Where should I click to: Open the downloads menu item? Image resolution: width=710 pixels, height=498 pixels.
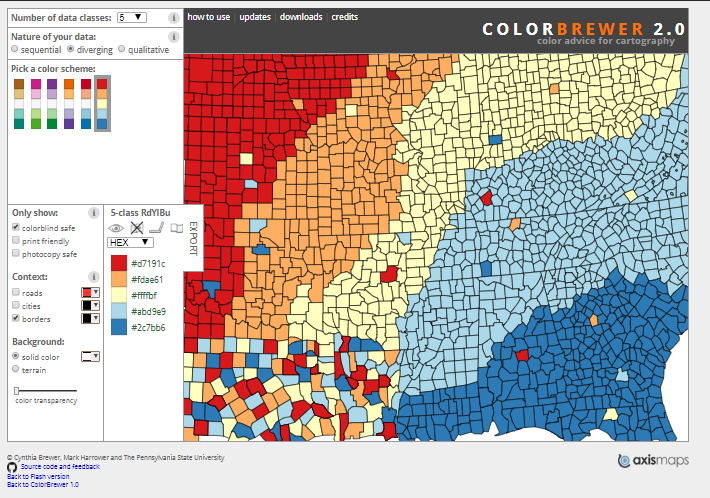301,17
